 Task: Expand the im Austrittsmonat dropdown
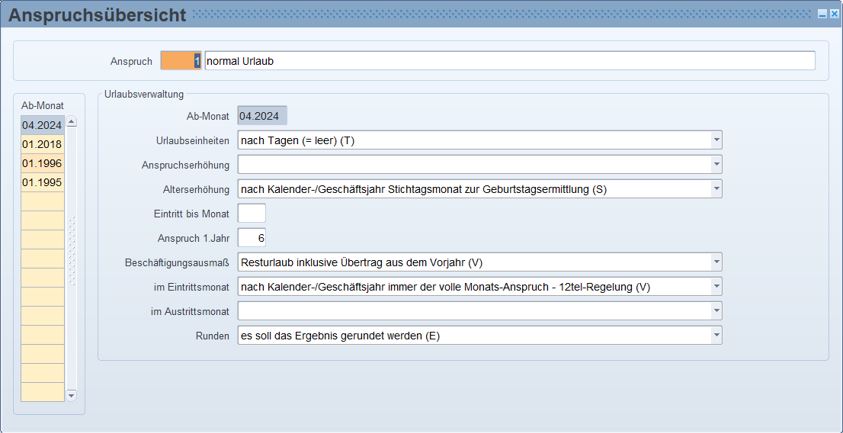[x=716, y=311]
